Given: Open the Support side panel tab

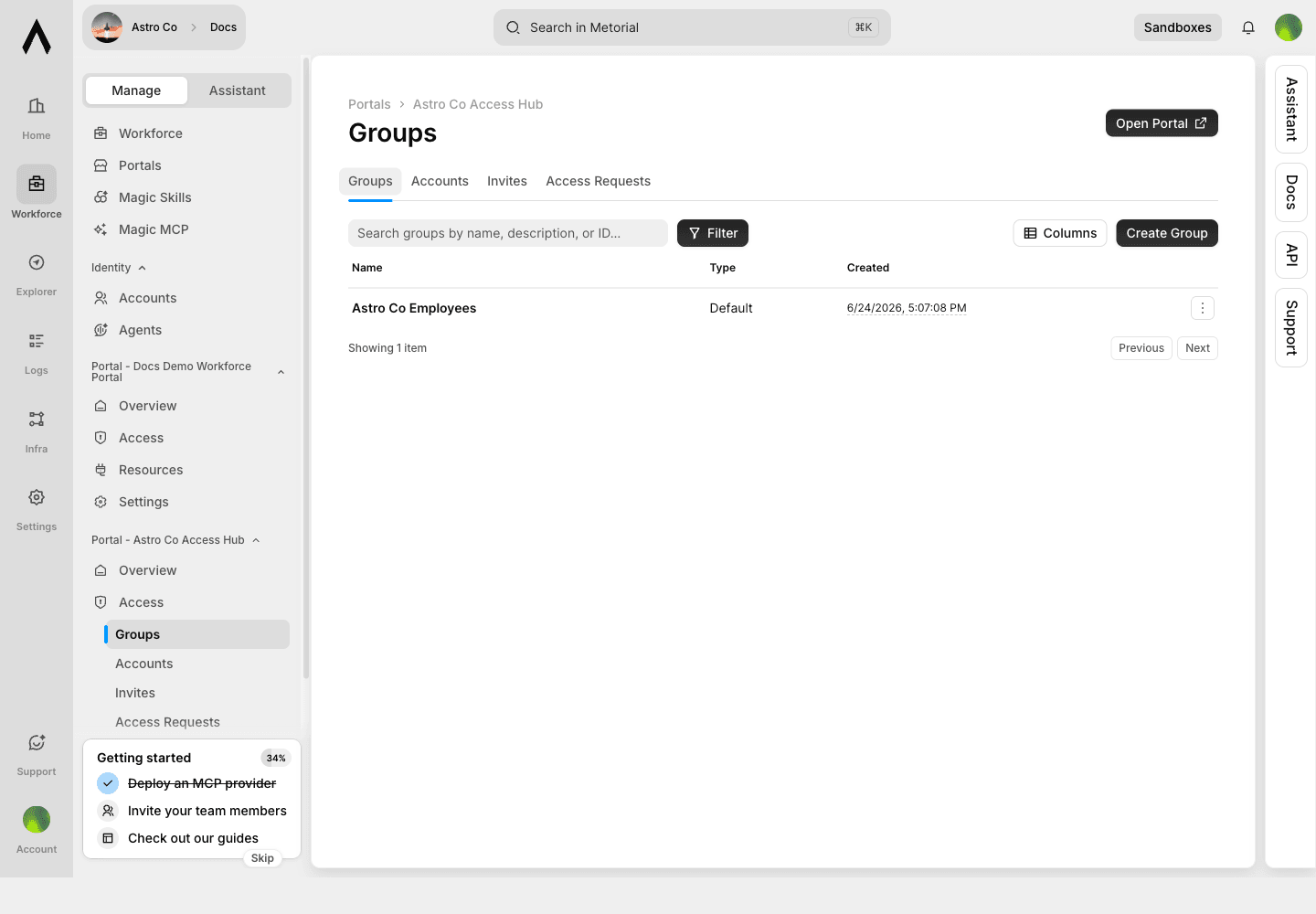Looking at the screenshot, I should point(1291,327).
